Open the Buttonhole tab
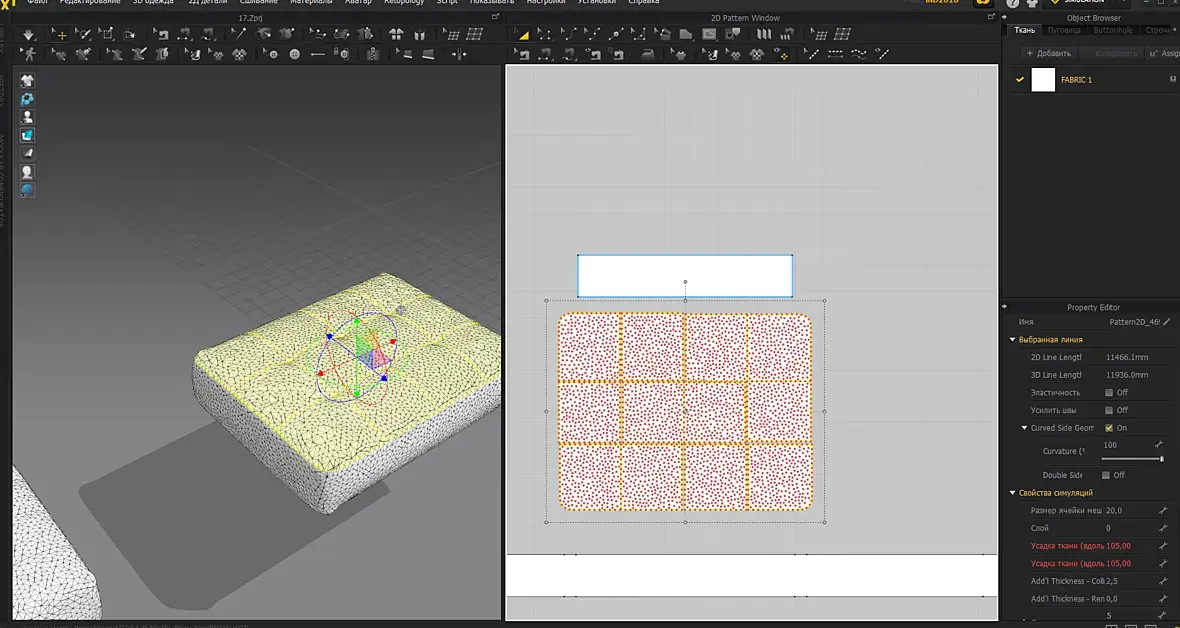This screenshot has height=628, width=1180. (1112, 30)
